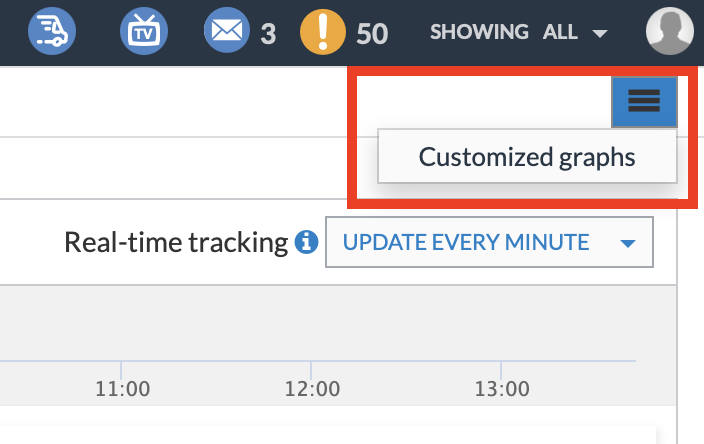704x444 pixels.
Task: Click the info icon beside Real-time tracking
Action: point(308,242)
